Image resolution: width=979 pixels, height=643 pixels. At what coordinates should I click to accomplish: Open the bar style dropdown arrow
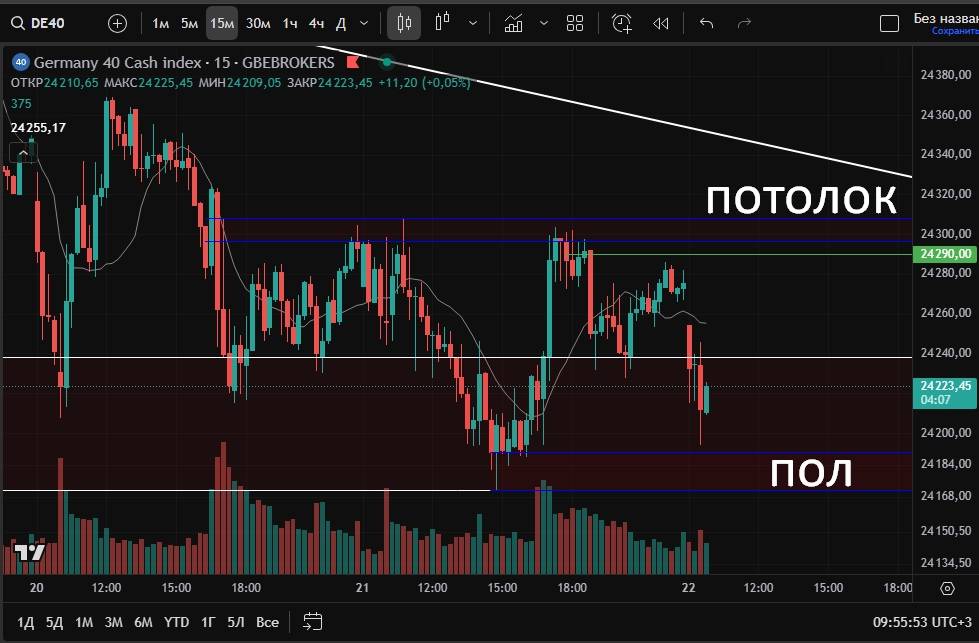[473, 23]
